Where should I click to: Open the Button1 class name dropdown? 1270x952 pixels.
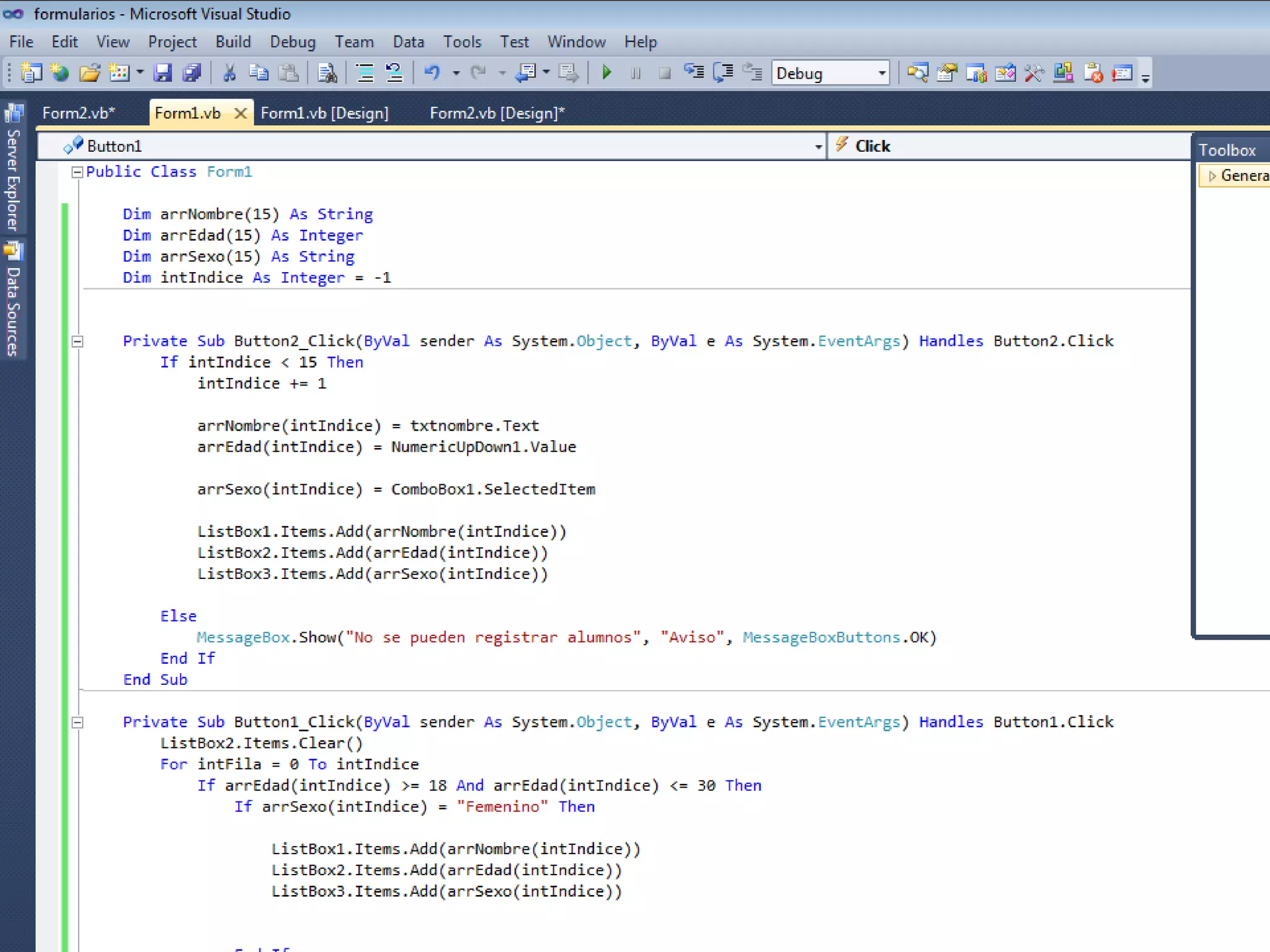(x=818, y=147)
